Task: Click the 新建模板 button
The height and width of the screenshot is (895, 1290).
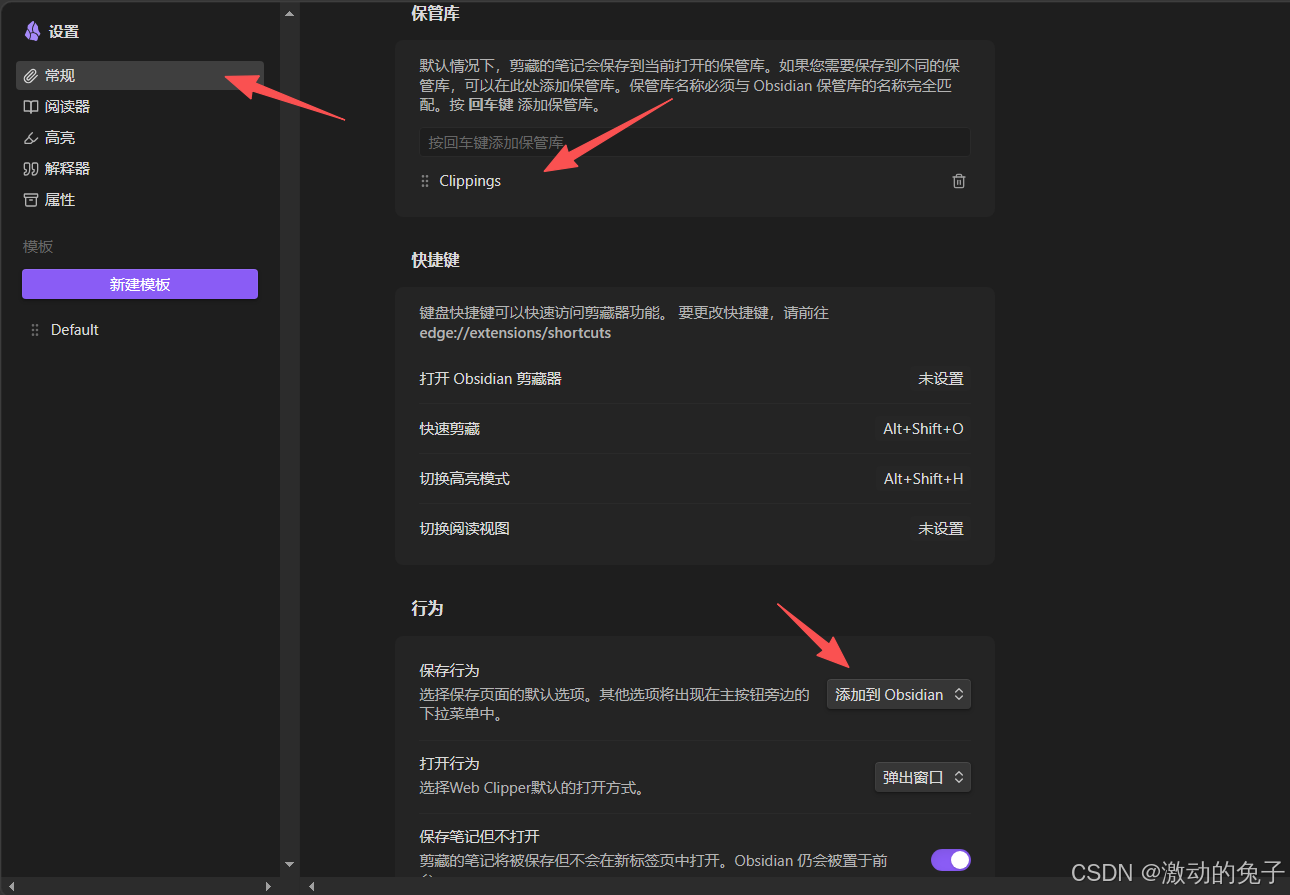Action: click(x=140, y=284)
